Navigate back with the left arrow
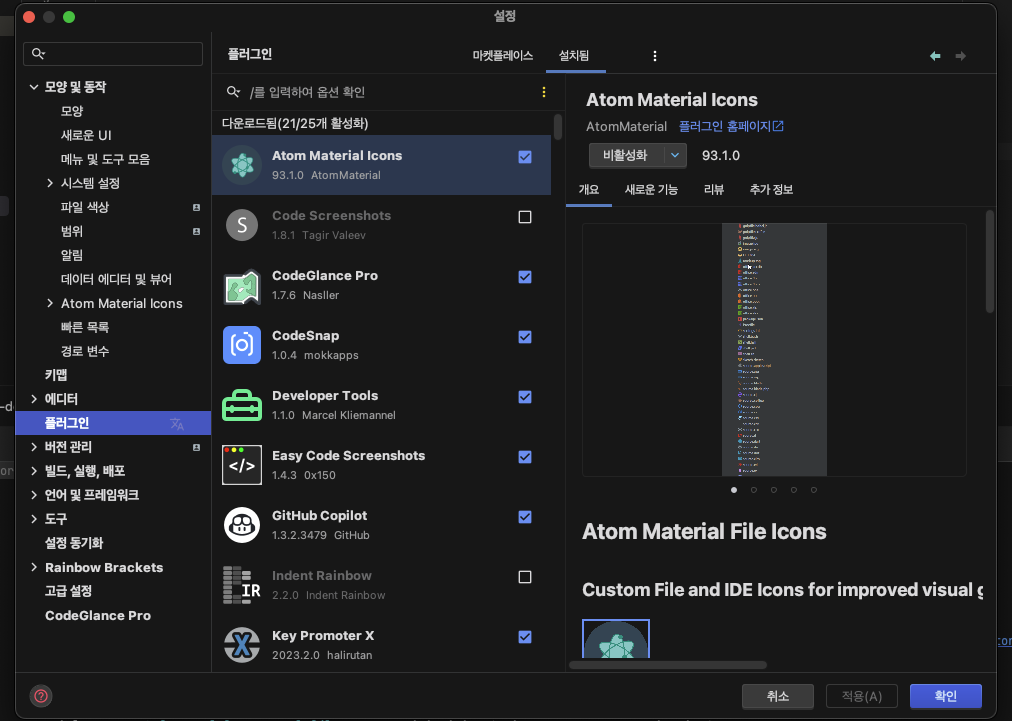Screen dimensions: 1012x721 935,56
